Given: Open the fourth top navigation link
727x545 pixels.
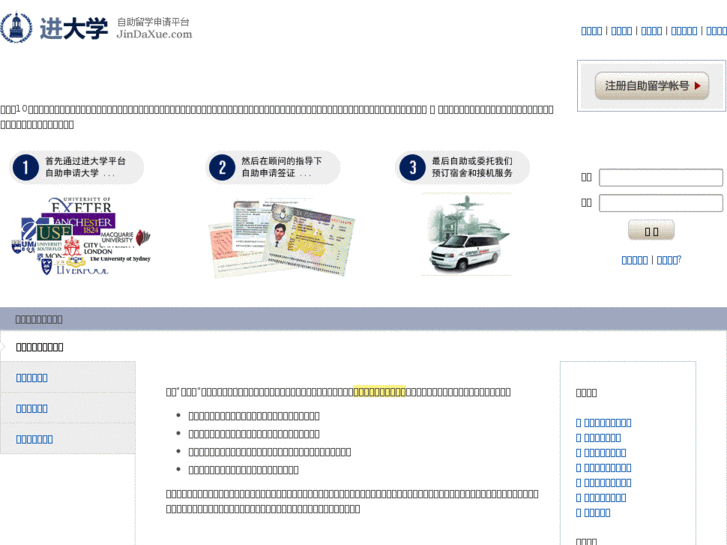Looking at the screenshot, I should tap(684, 31).
